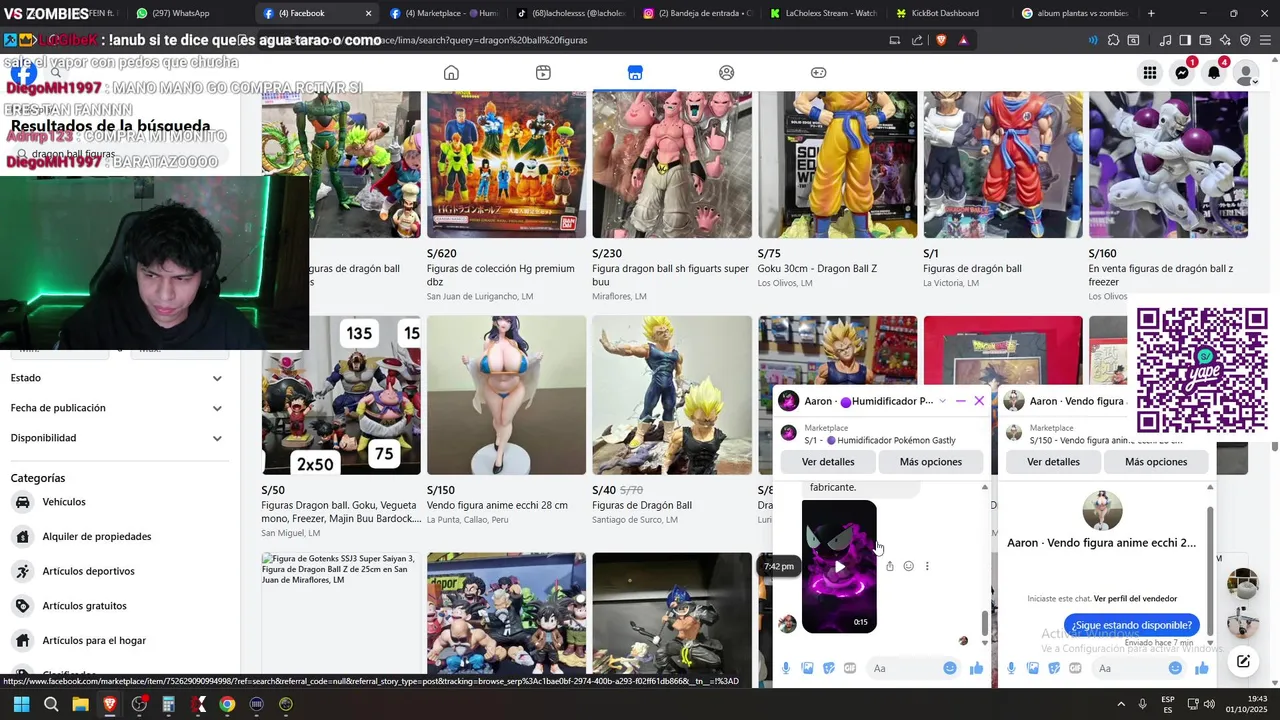Select the Vehículos category
Screen dimensions: 1280x720
coord(116,502)
